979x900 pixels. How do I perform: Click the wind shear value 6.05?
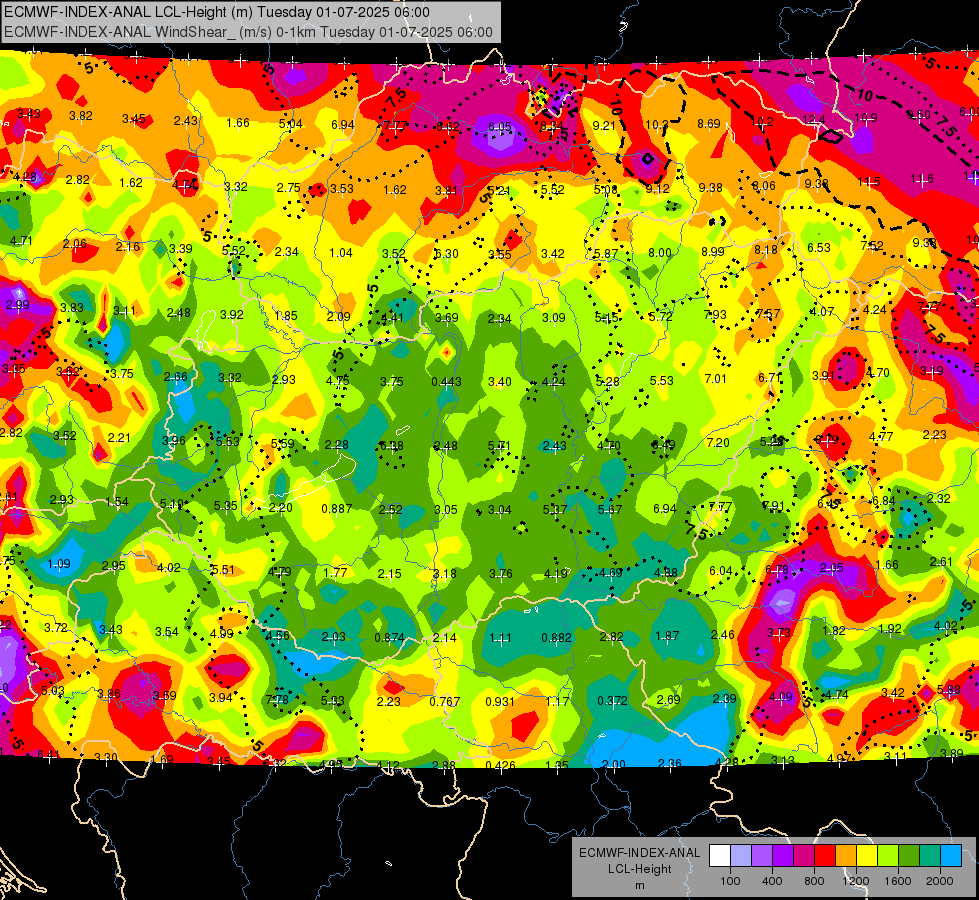[499, 127]
